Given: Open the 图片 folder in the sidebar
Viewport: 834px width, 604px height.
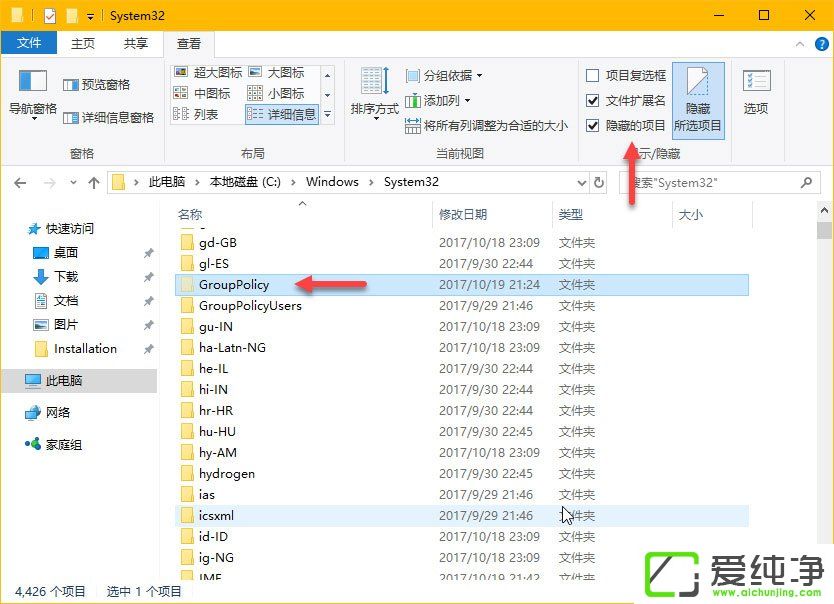Looking at the screenshot, I should pyautogui.click(x=63, y=324).
